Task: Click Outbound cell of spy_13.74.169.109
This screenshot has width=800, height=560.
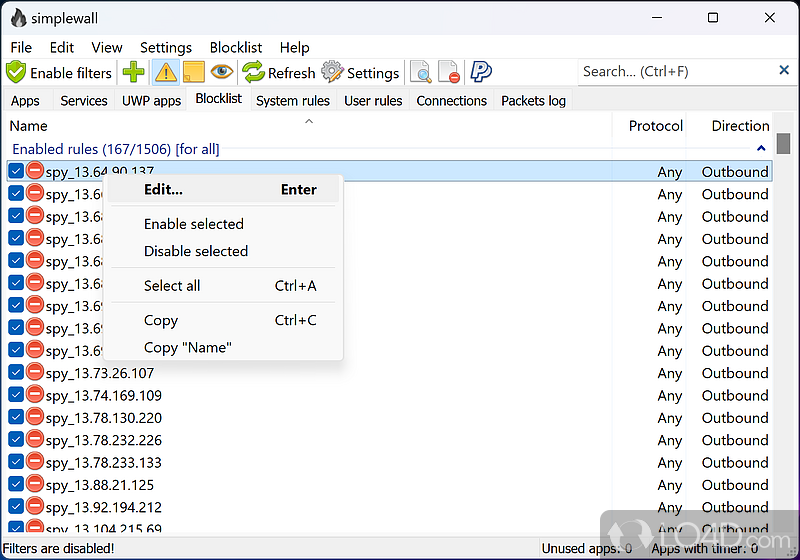Action: (735, 395)
